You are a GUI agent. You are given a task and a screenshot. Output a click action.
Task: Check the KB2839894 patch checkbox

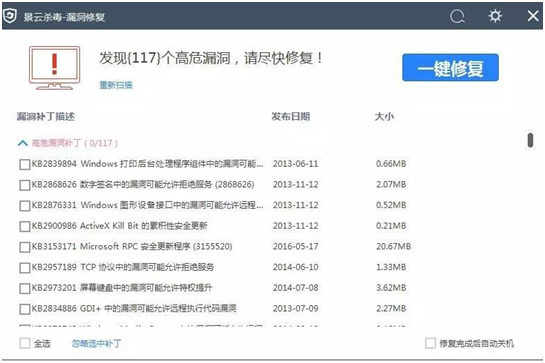25,164
